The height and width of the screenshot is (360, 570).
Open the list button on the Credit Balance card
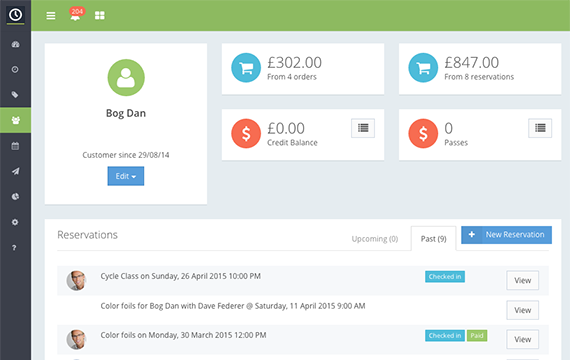(363, 128)
